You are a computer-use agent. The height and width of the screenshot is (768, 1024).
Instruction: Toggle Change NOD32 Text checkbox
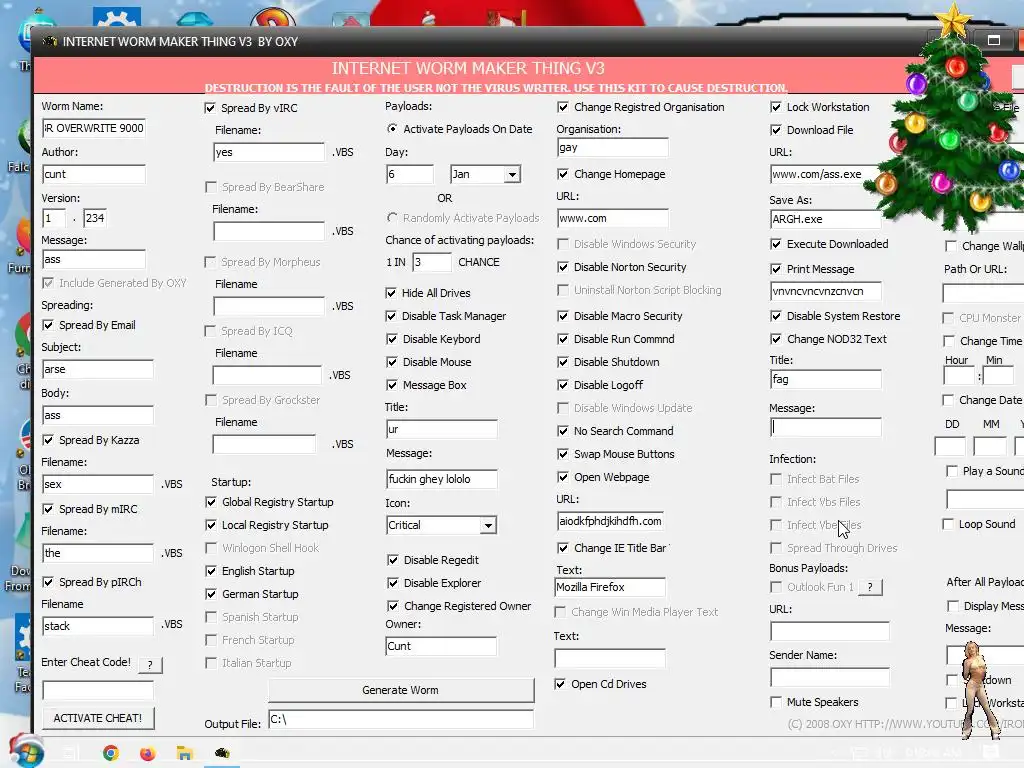[775, 339]
